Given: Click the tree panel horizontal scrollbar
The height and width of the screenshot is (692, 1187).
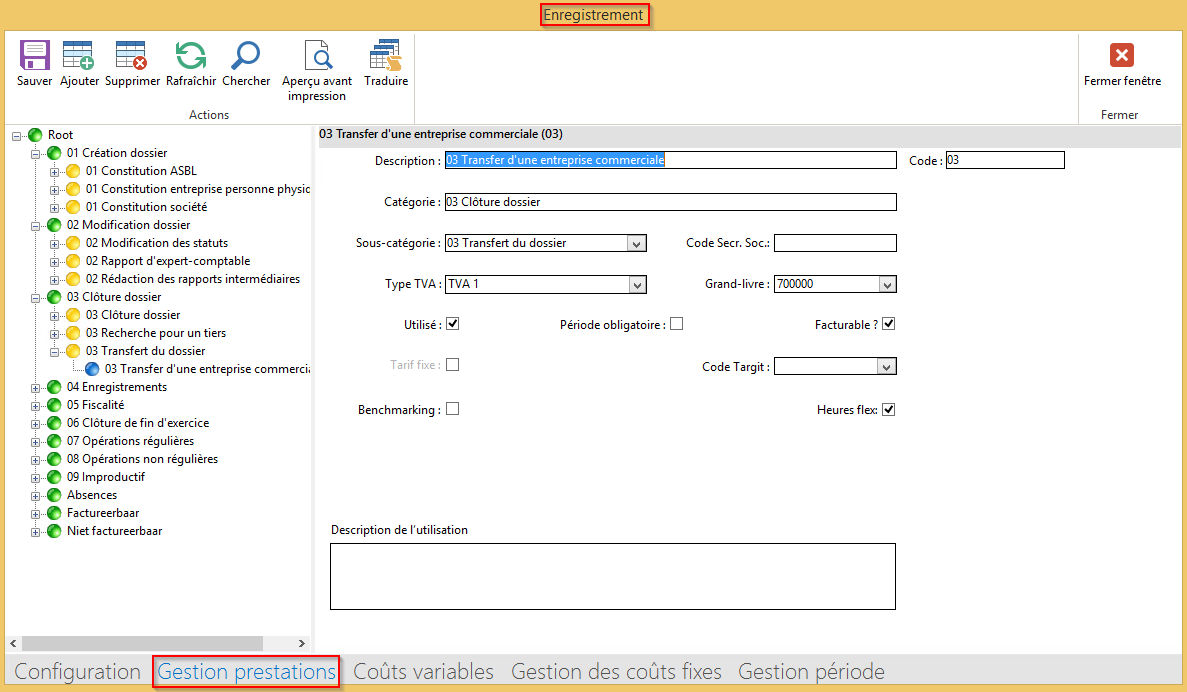Looking at the screenshot, I should 142,643.
